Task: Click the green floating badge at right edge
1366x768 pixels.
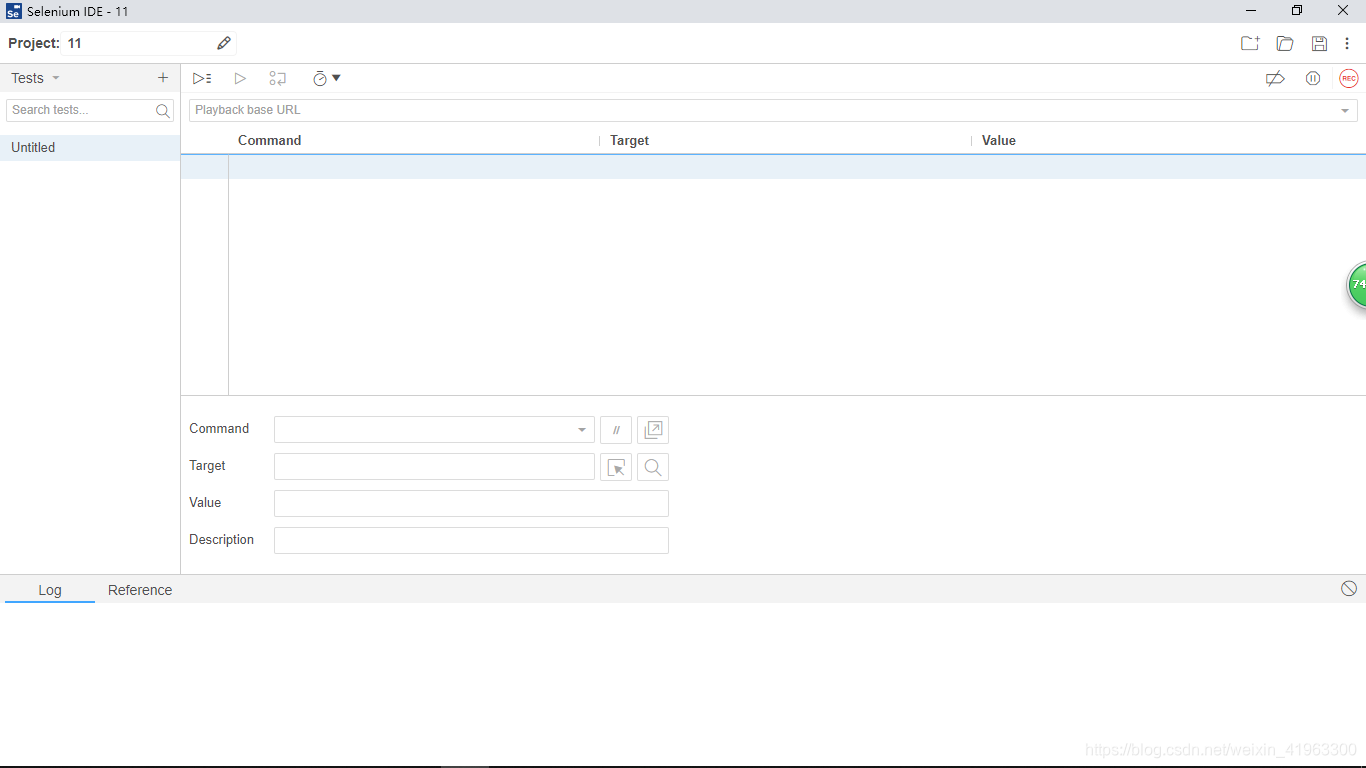Action: [1357, 285]
